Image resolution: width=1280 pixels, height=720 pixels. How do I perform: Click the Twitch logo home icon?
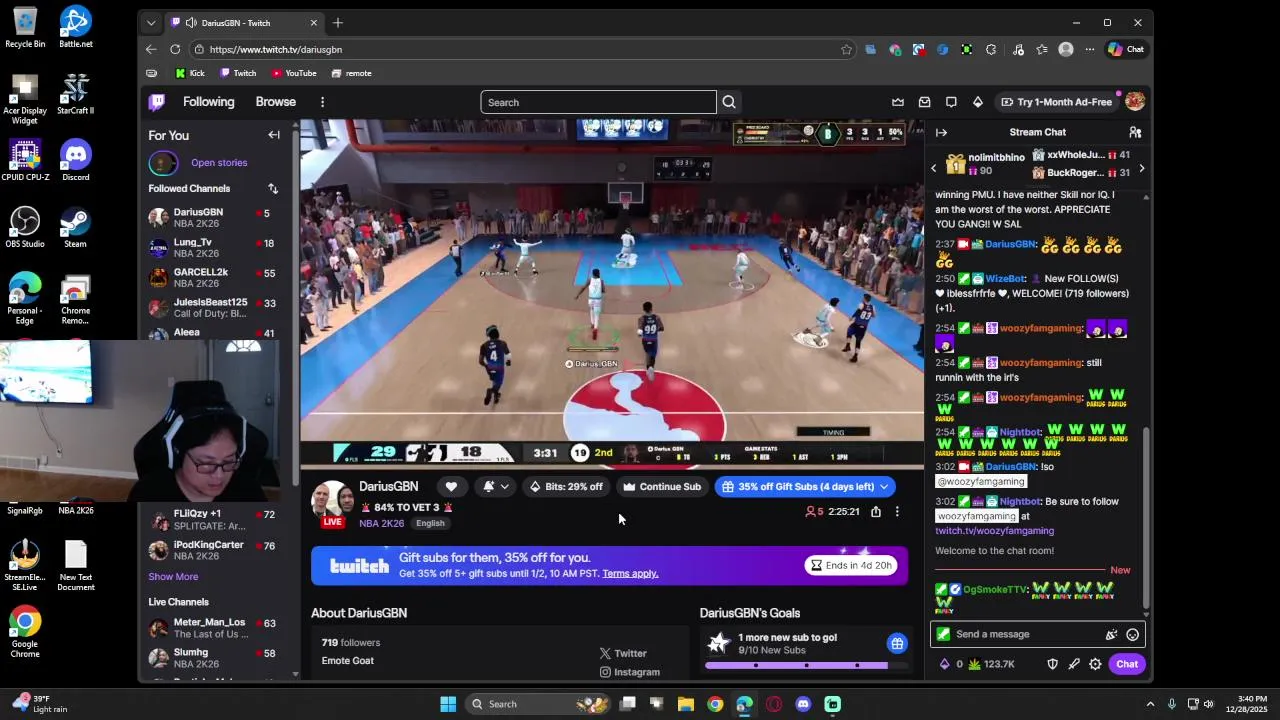click(157, 102)
